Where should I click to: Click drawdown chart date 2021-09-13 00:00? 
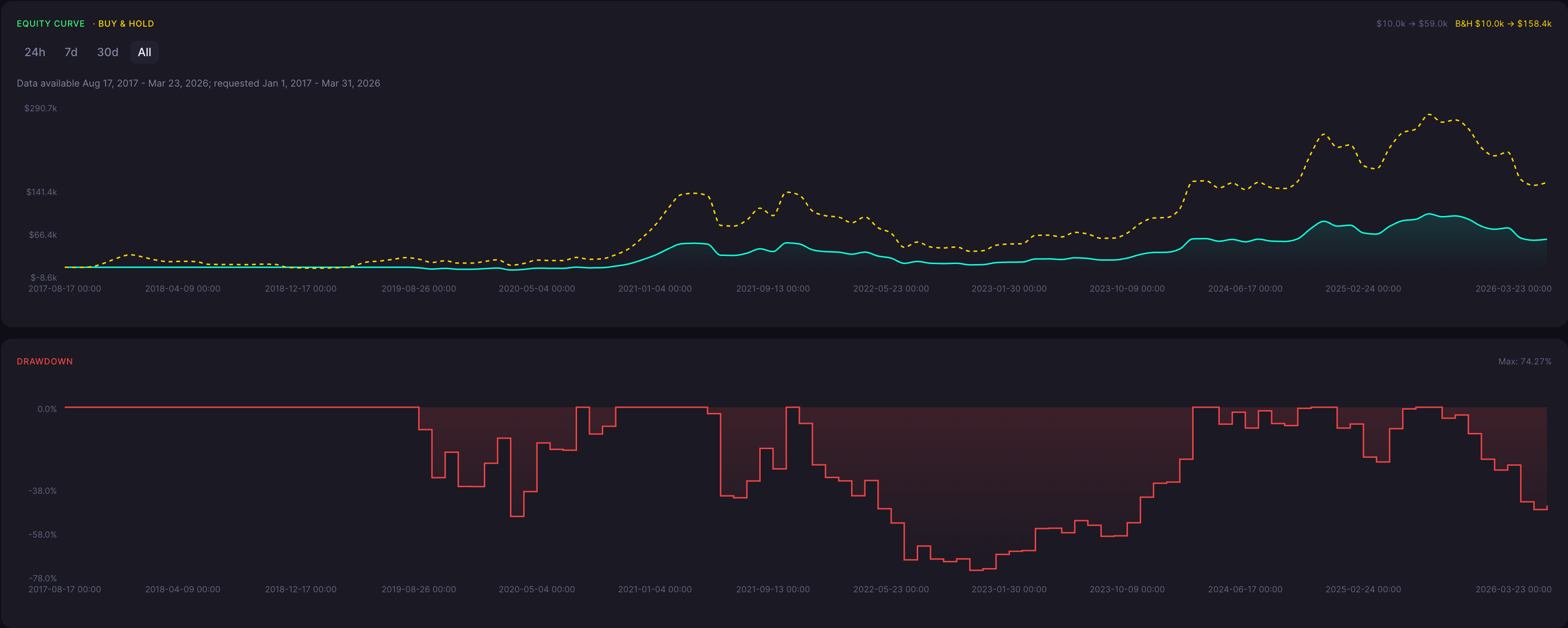coord(773,589)
